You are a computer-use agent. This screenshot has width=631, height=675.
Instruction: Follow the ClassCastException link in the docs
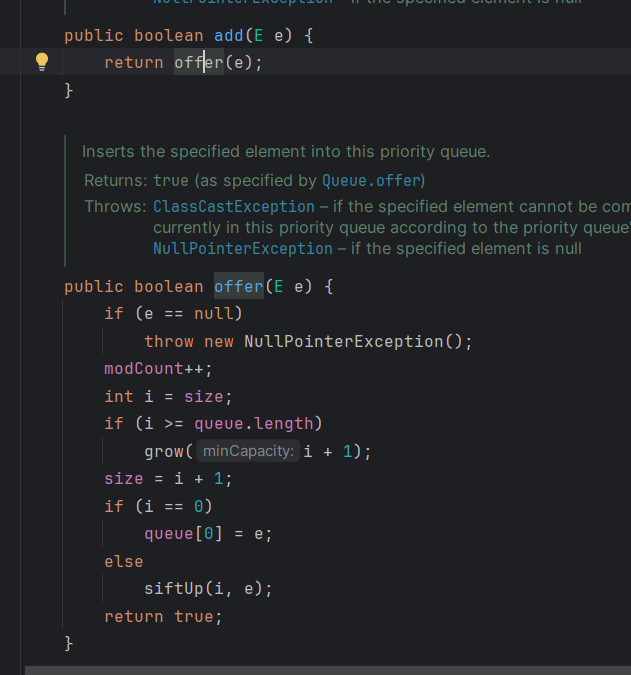click(x=233, y=206)
